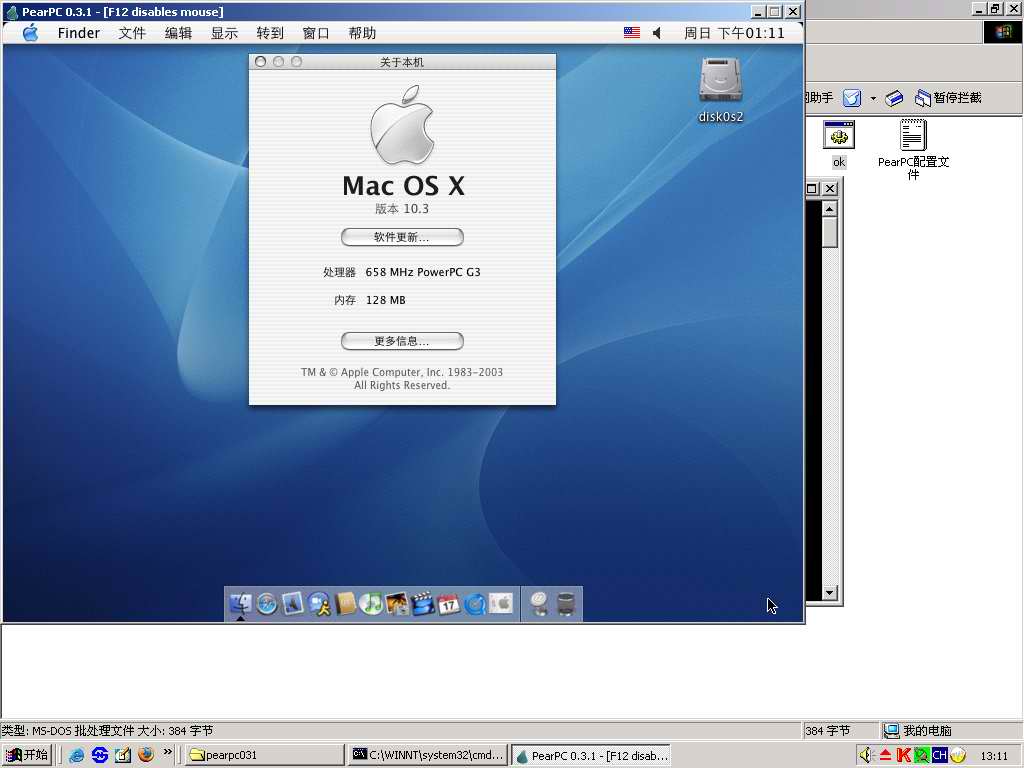This screenshot has height=768, width=1024.
Task: Click the @ website spring icon in dock
Action: (539, 604)
